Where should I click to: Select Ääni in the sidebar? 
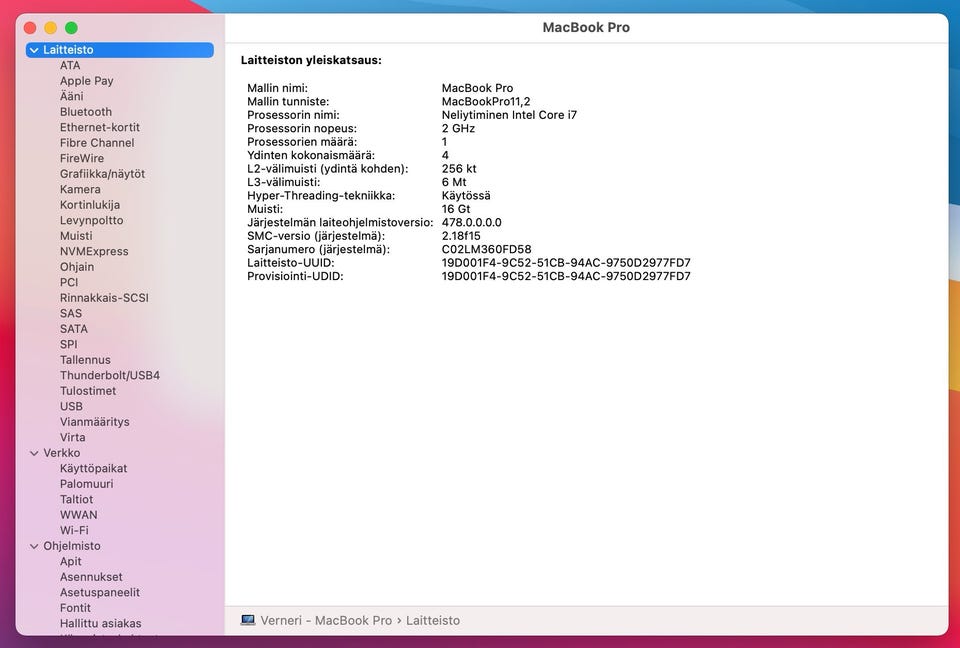coord(72,96)
